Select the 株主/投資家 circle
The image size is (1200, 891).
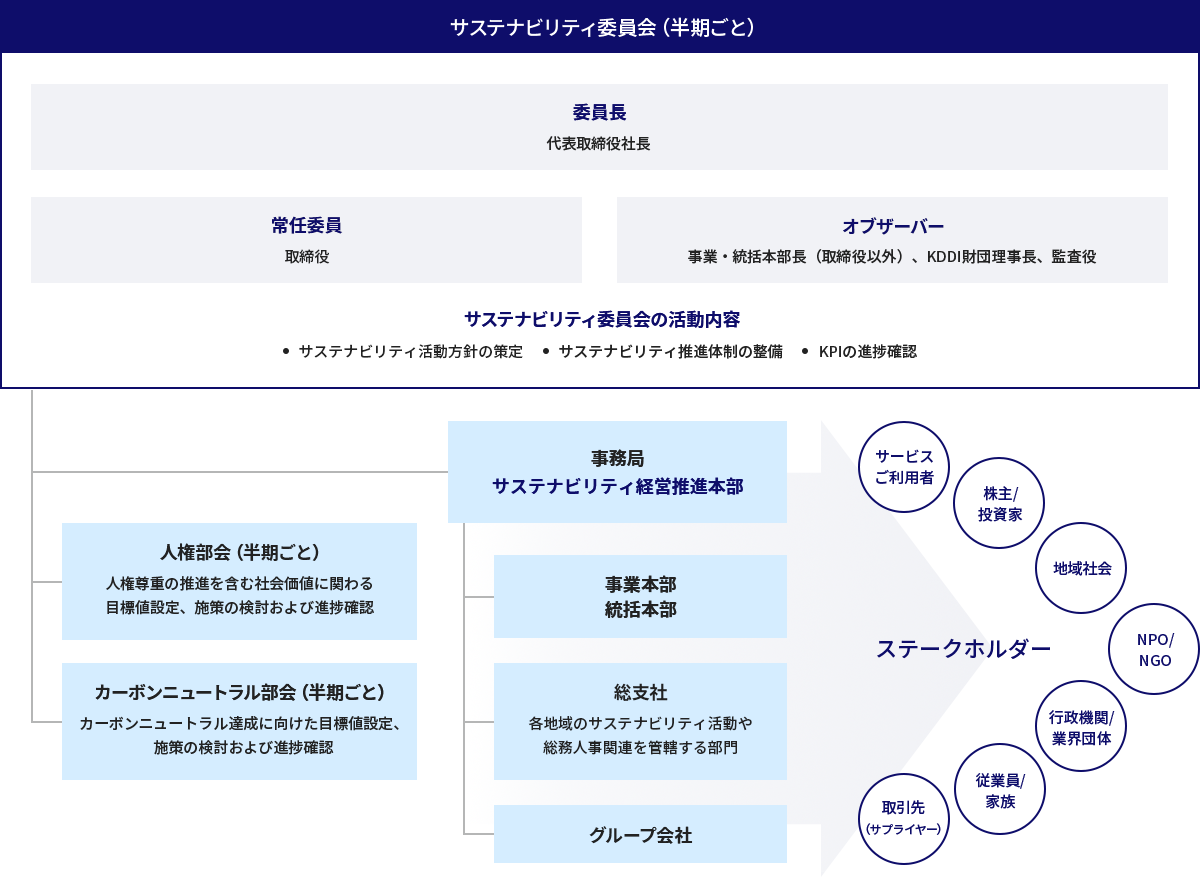(999, 504)
